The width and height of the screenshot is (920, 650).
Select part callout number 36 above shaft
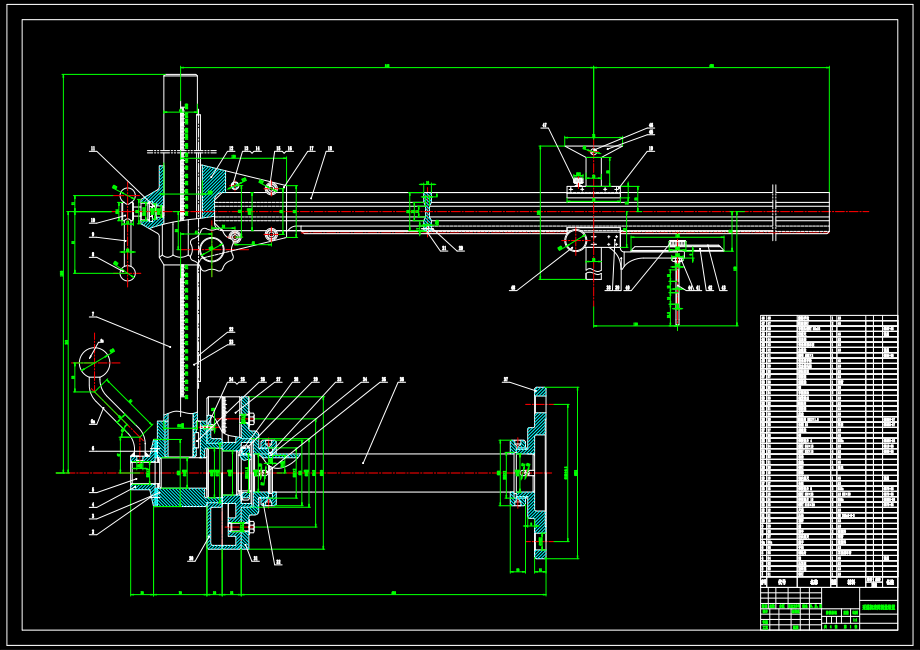click(402, 380)
